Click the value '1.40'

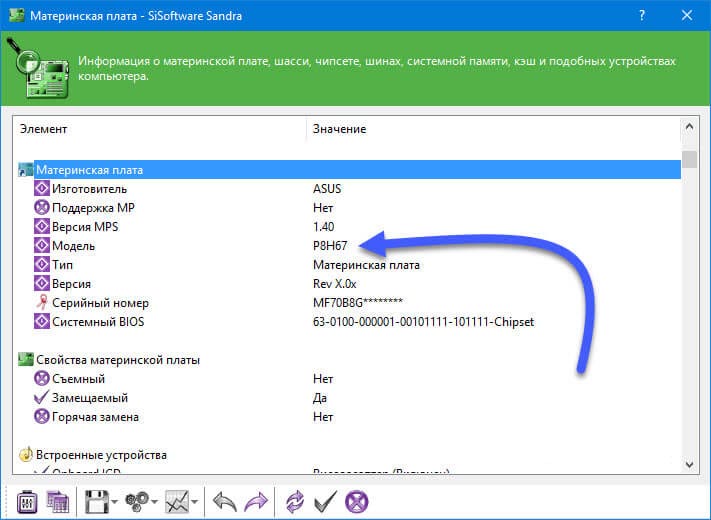(x=323, y=227)
